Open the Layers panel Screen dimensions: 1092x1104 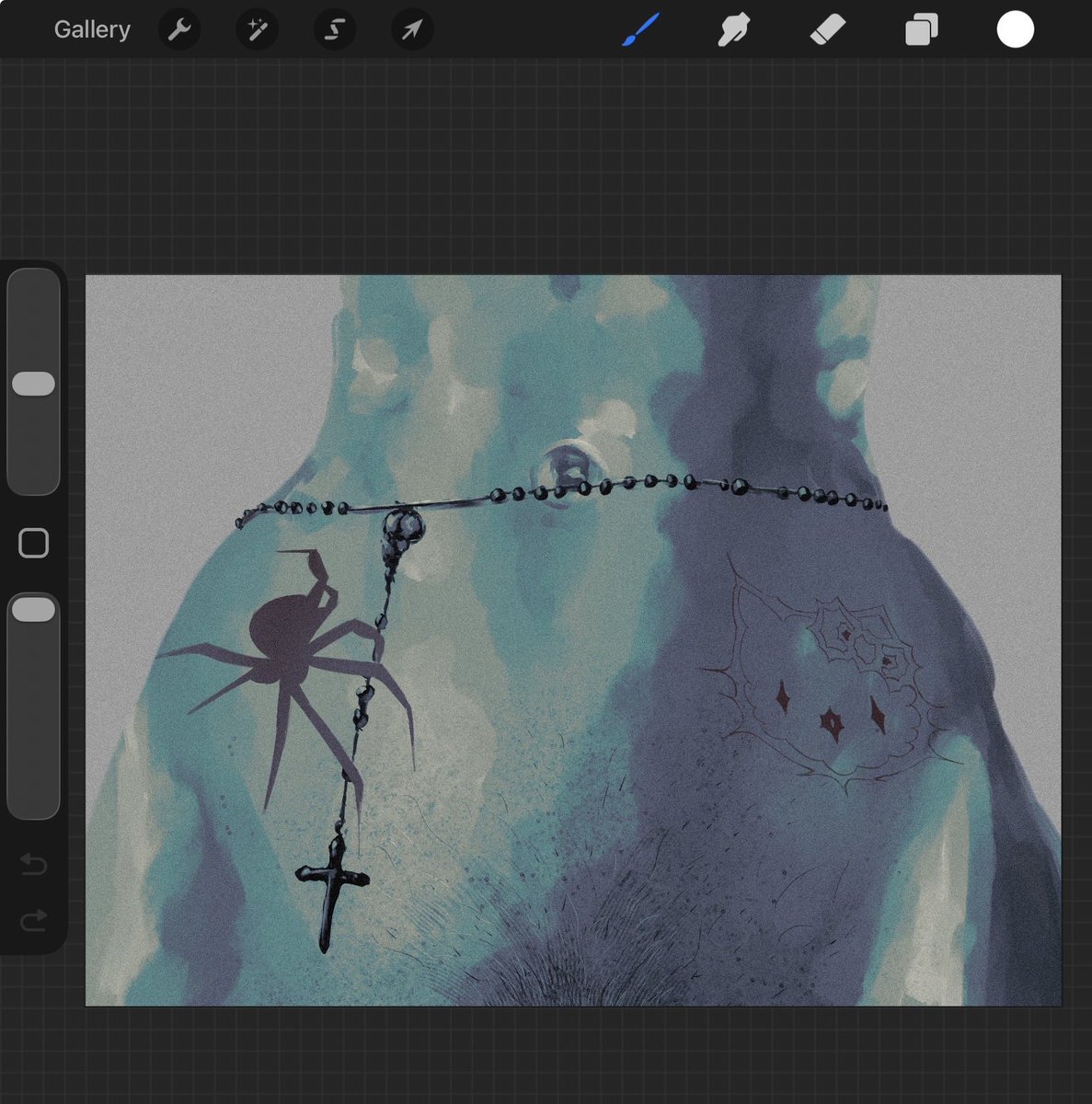coord(921,29)
